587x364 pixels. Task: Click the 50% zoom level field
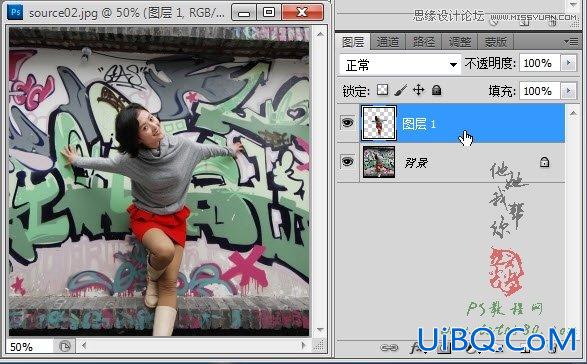(30, 347)
